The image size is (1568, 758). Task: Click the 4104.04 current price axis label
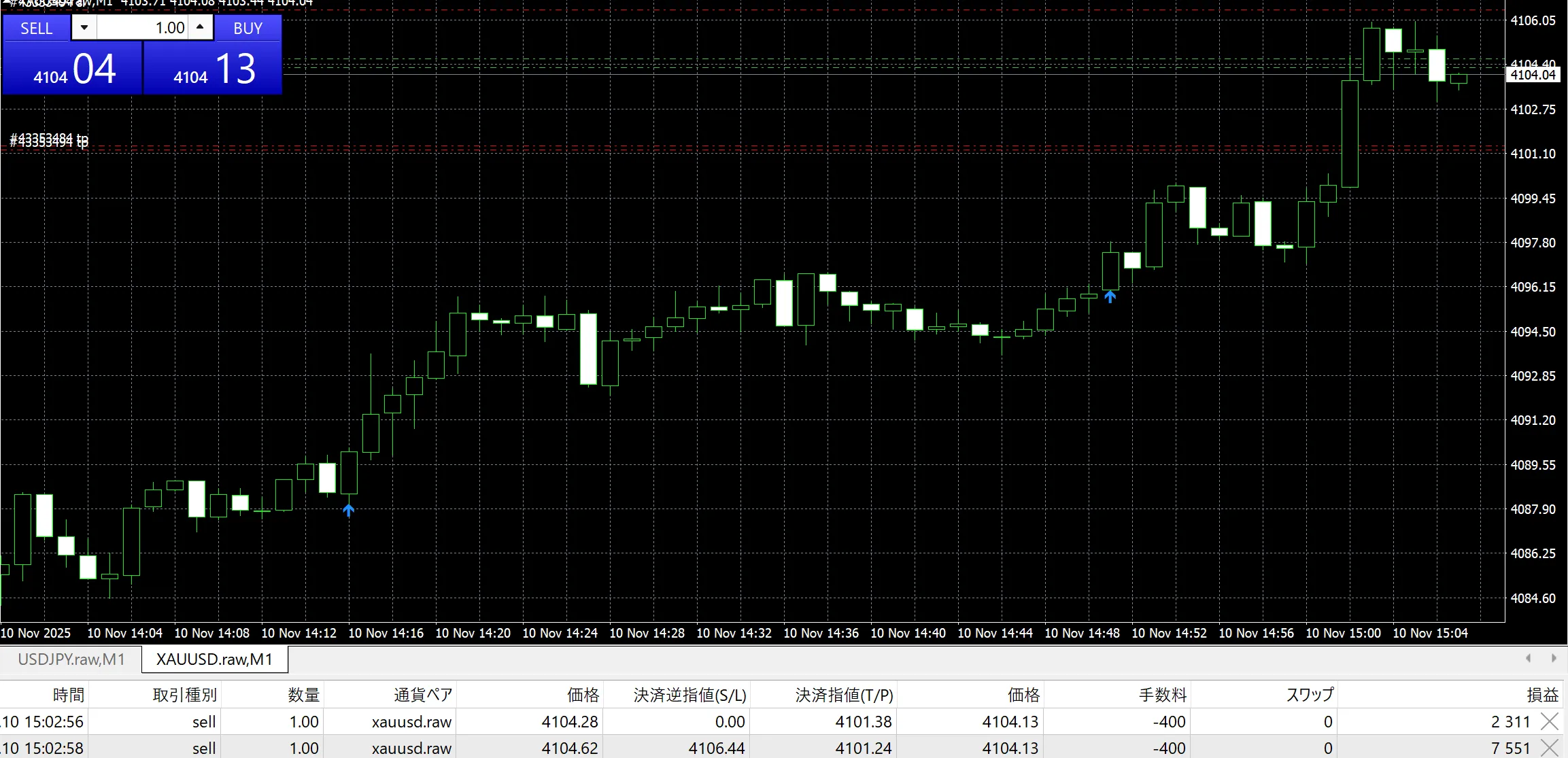(1533, 75)
